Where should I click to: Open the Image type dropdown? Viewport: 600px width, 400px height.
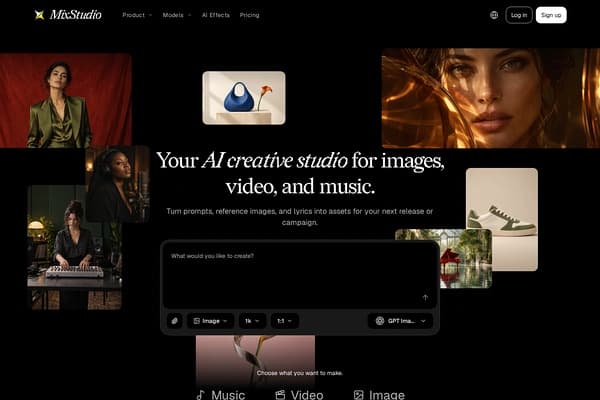click(210, 321)
